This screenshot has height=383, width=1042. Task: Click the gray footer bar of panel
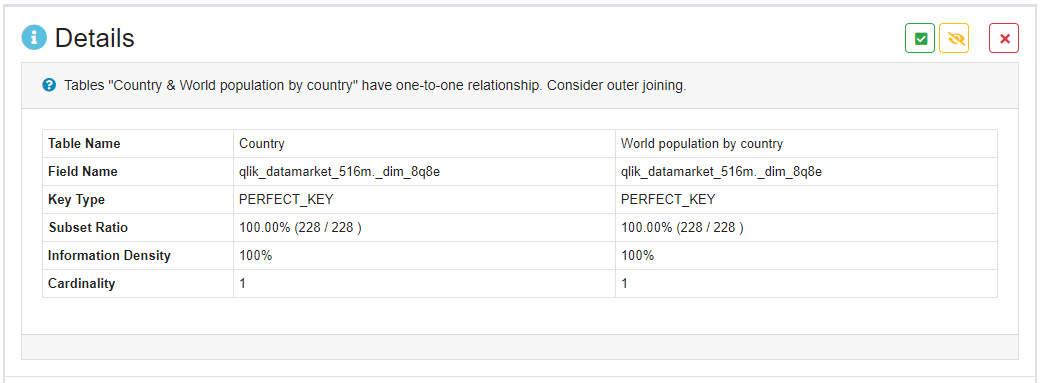point(520,347)
